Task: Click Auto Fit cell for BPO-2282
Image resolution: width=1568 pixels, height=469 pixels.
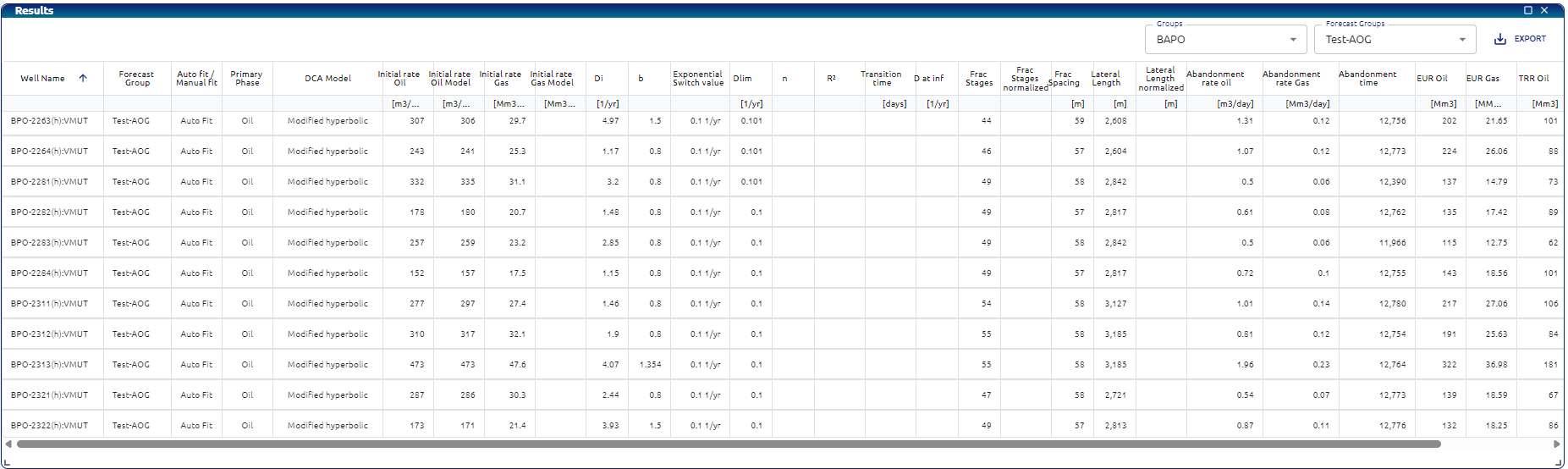Action: click(x=196, y=212)
